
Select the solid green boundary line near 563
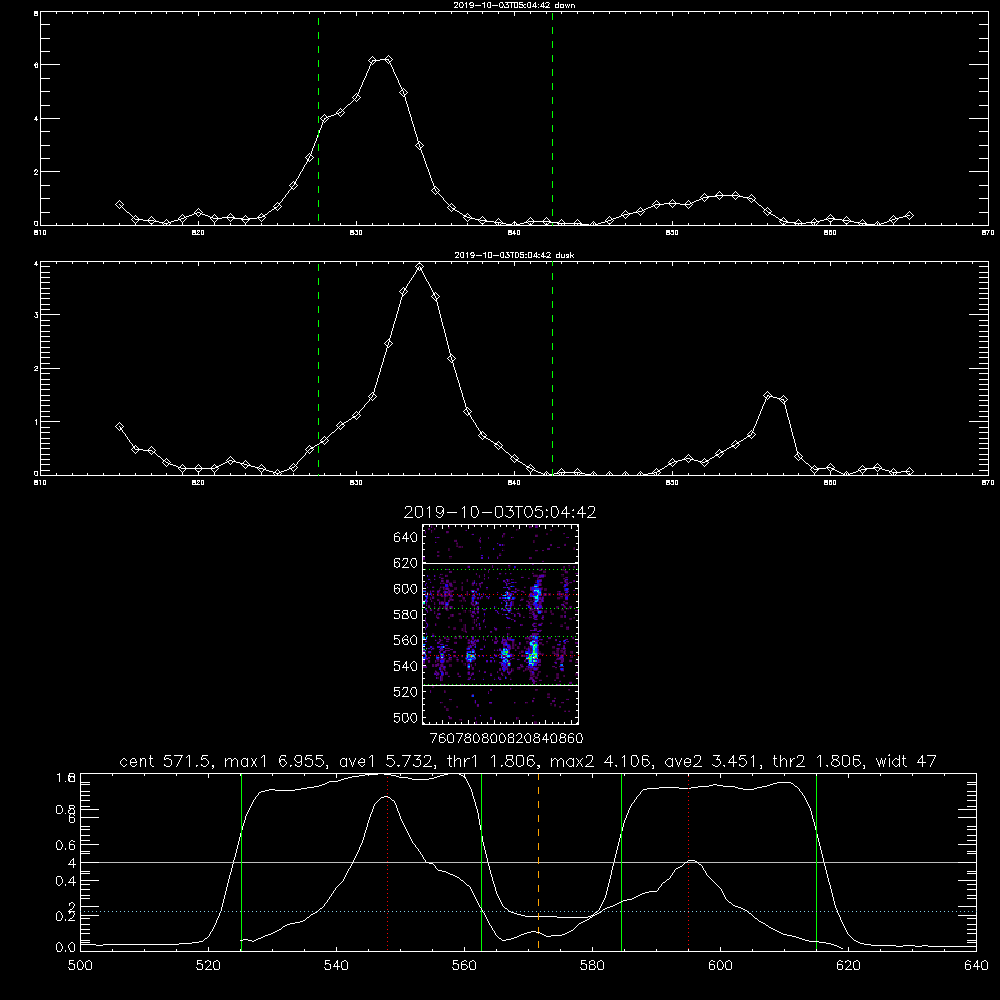point(482,861)
